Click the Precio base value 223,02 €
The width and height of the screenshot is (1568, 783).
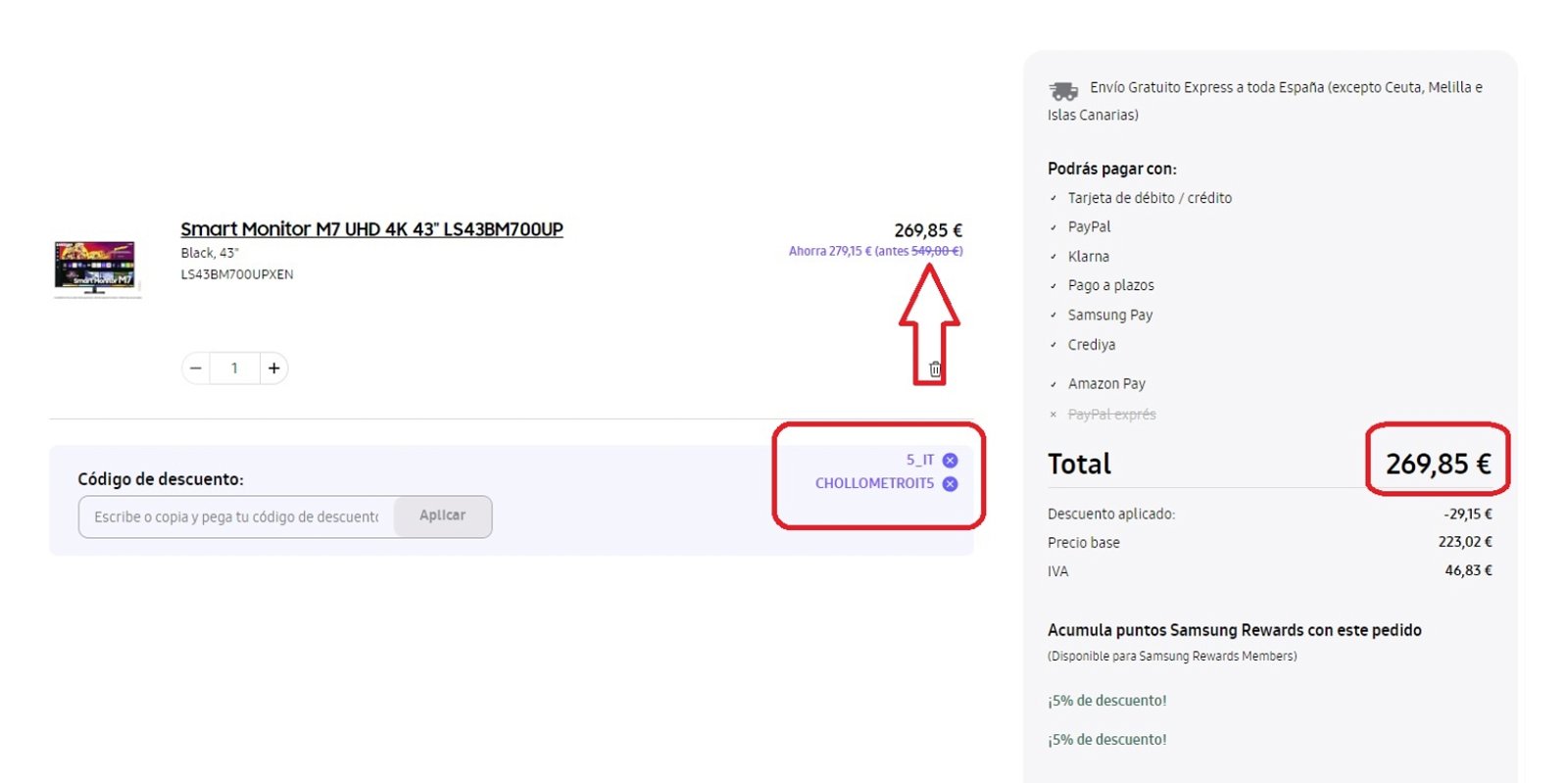point(1465,542)
